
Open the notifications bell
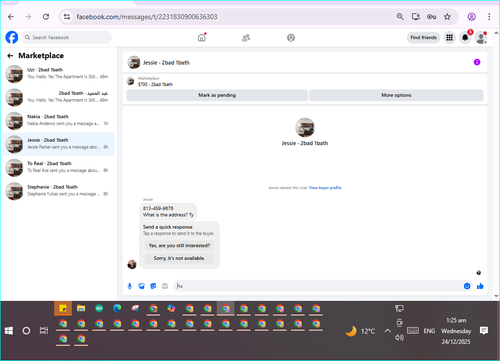(465, 38)
